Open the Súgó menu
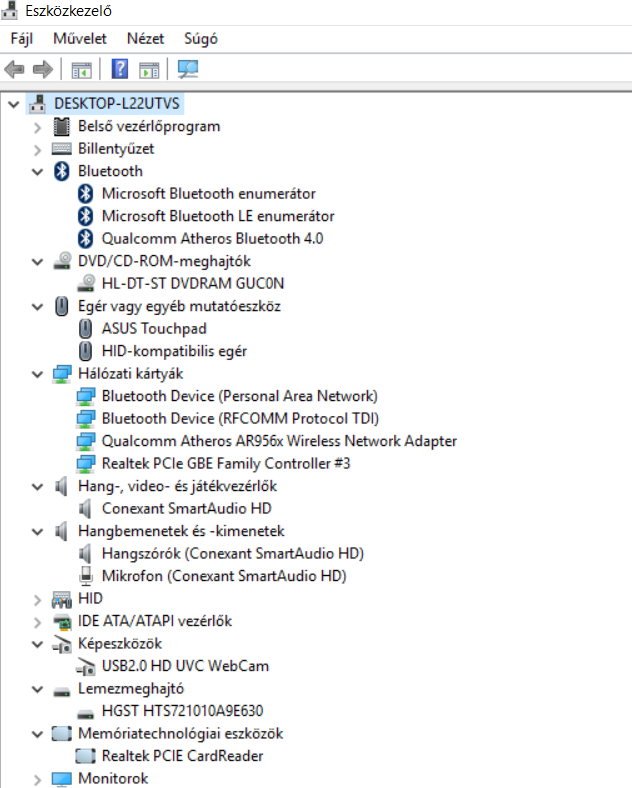Image resolution: width=632 pixels, height=788 pixels. point(200,39)
